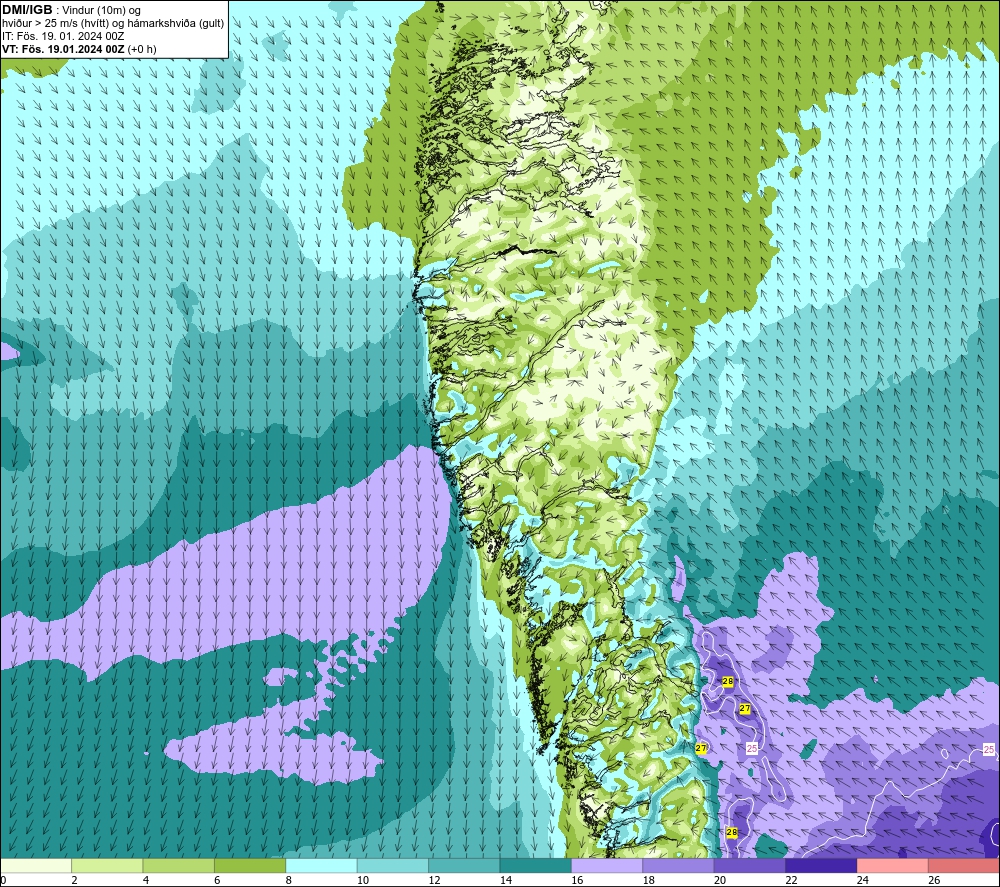The image size is (1000, 887).
Task: Click the legend scale label "0"
Action: [3, 880]
